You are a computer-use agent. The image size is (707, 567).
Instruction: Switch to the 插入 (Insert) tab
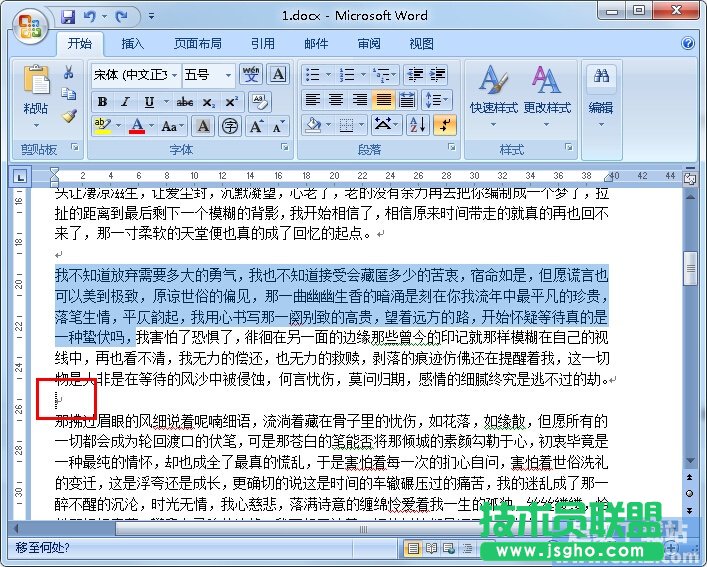coord(133,44)
